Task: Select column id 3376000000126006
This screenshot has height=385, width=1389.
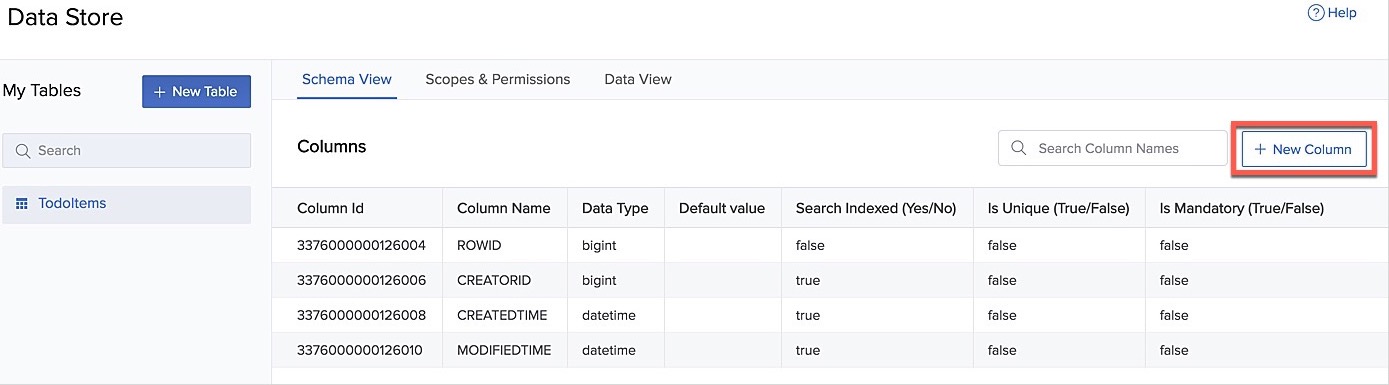Action: tap(361, 280)
